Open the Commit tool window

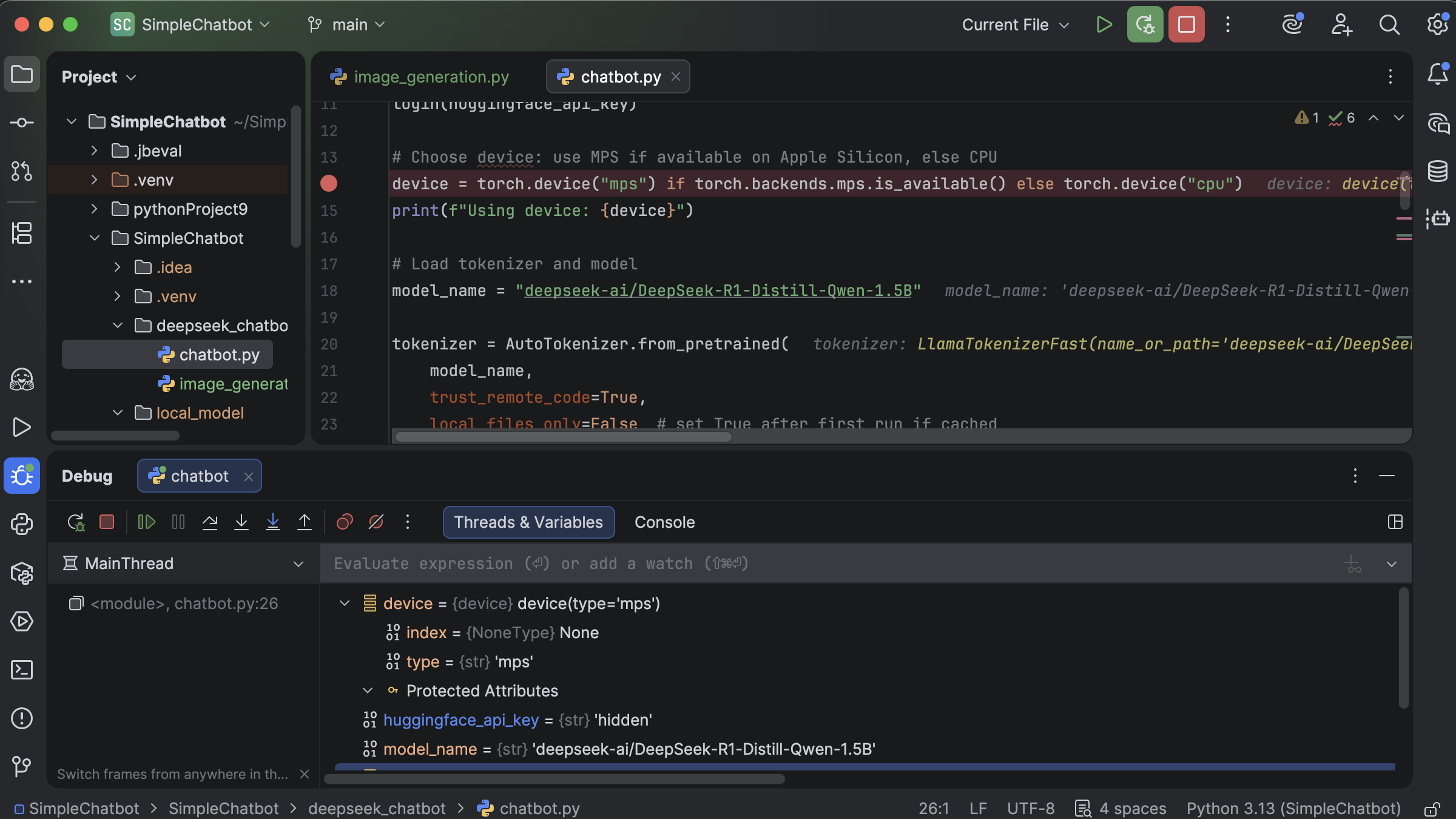(x=22, y=122)
